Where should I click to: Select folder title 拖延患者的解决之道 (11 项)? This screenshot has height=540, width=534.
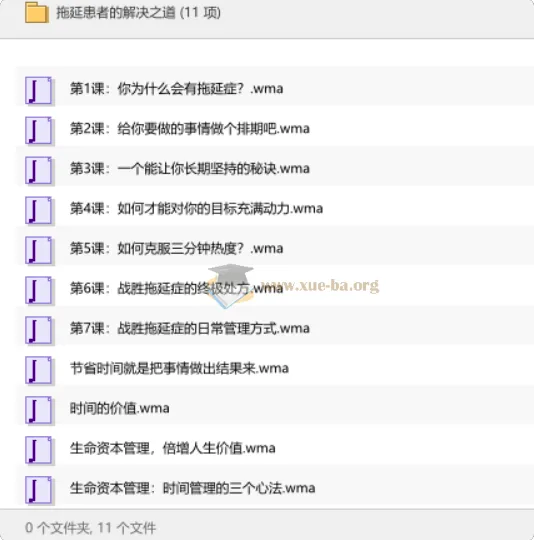pos(138,13)
